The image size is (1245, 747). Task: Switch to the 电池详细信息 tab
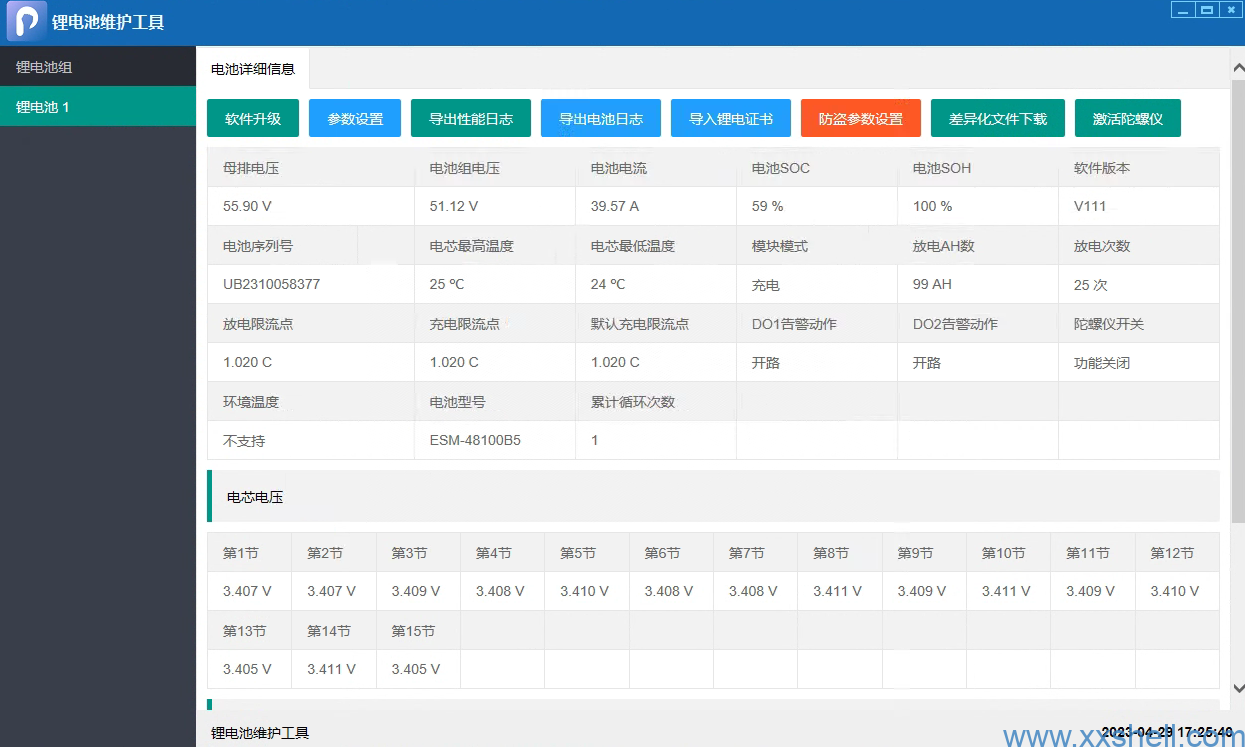point(253,69)
